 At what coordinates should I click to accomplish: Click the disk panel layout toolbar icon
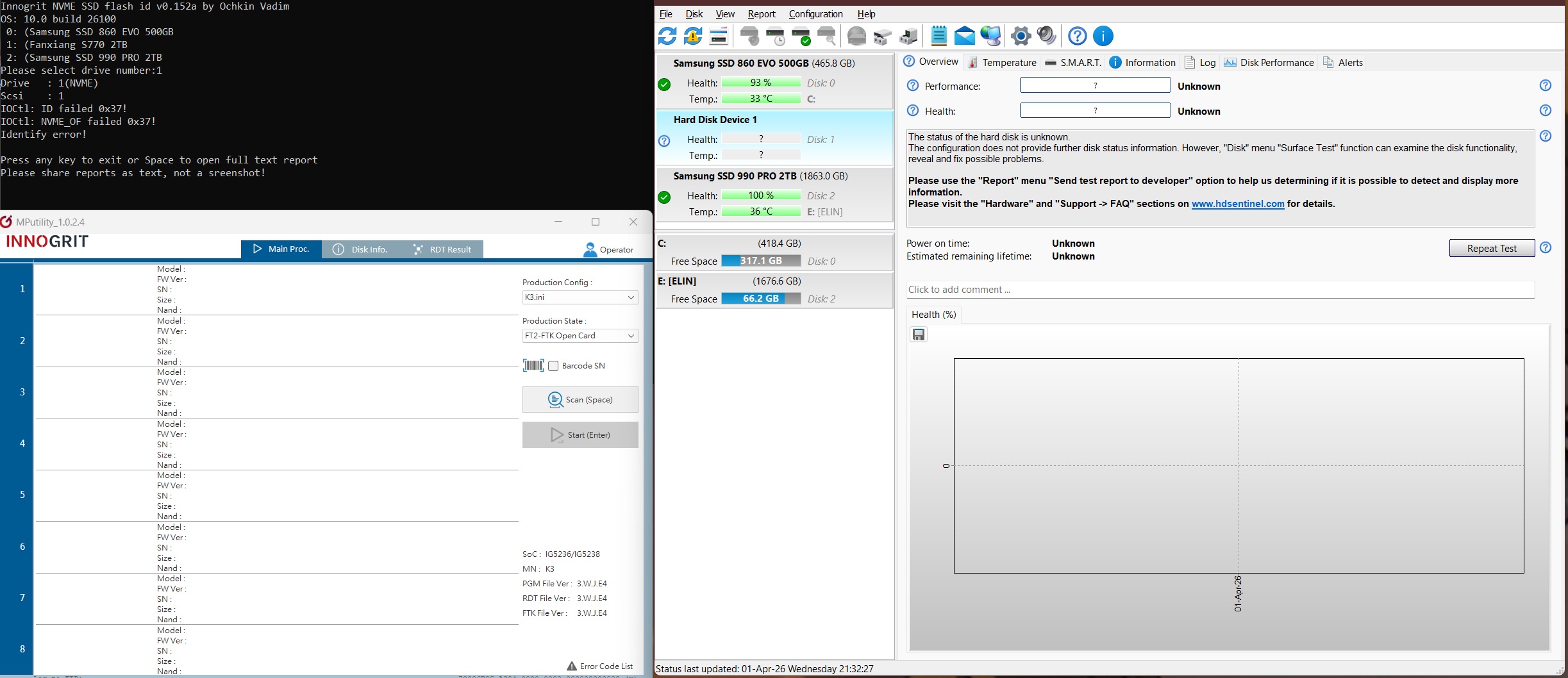click(x=719, y=36)
